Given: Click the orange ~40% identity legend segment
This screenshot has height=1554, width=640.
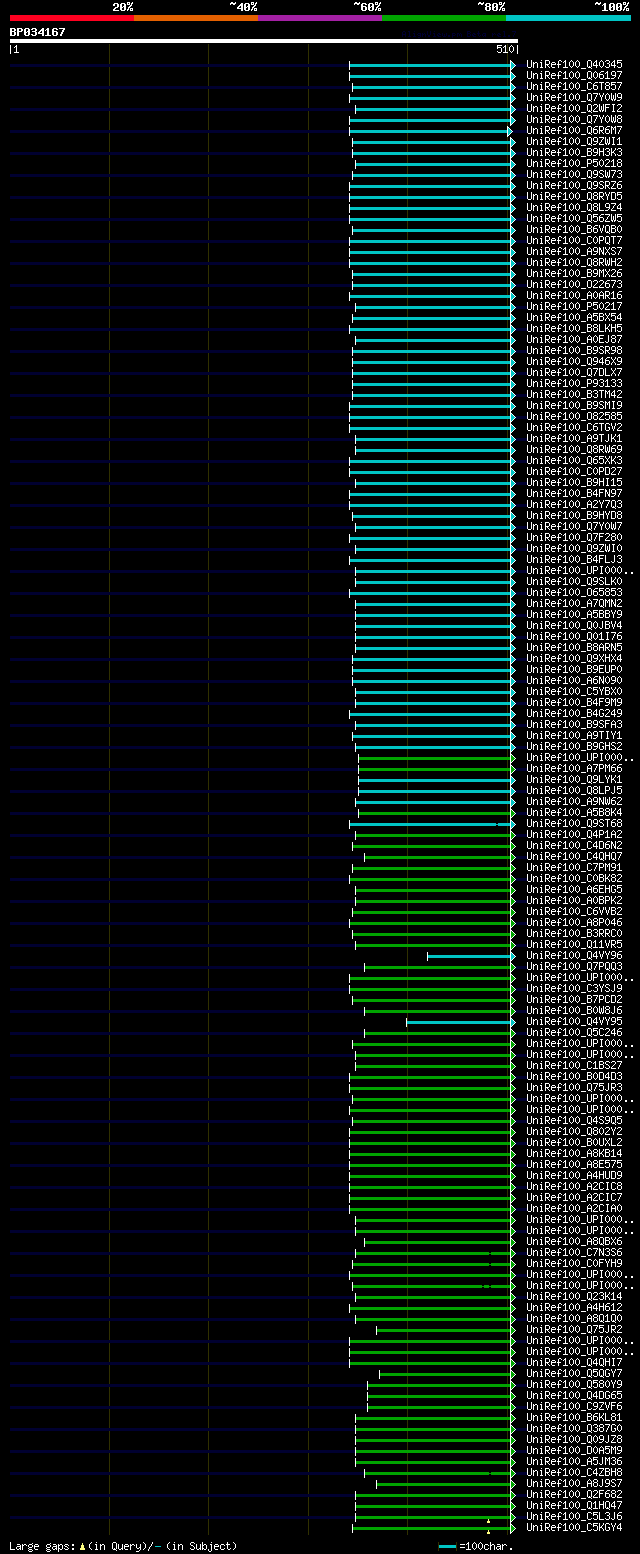Looking at the screenshot, I should (x=196, y=17).
